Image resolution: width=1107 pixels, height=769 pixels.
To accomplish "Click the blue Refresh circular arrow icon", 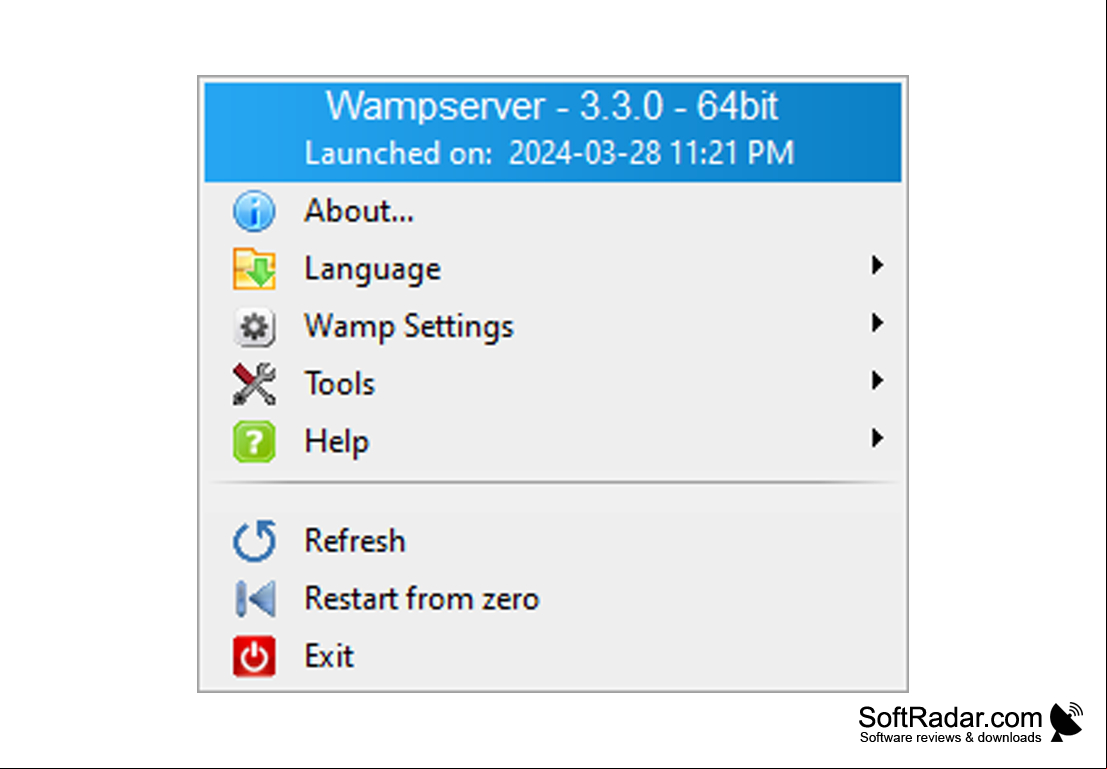I will 254,542.
